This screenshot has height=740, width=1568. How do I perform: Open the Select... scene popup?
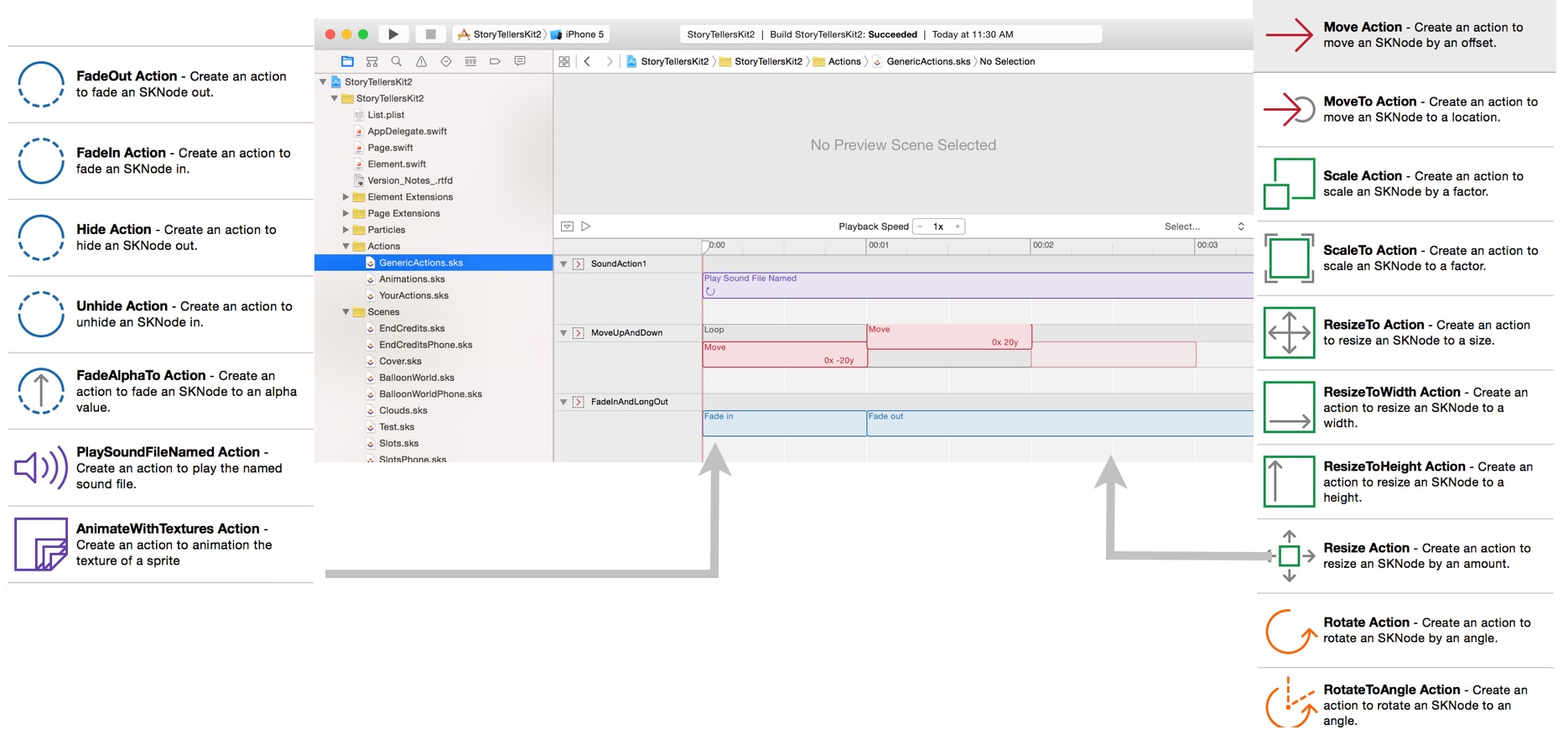coord(1203,227)
